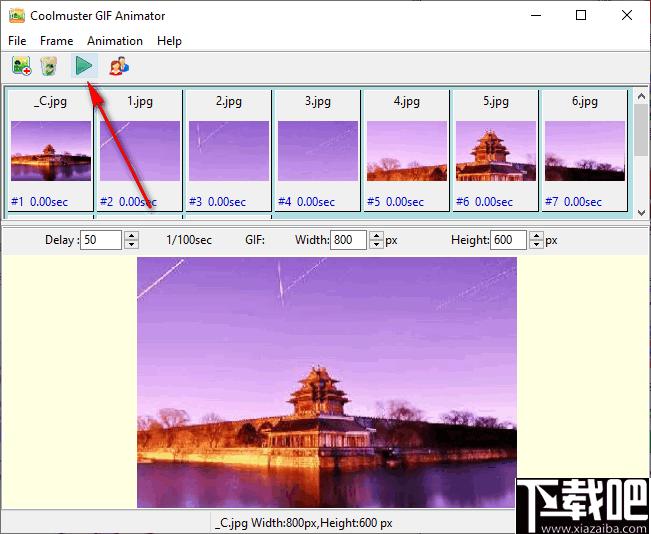Click the Remove frame trash icon

tap(49, 66)
